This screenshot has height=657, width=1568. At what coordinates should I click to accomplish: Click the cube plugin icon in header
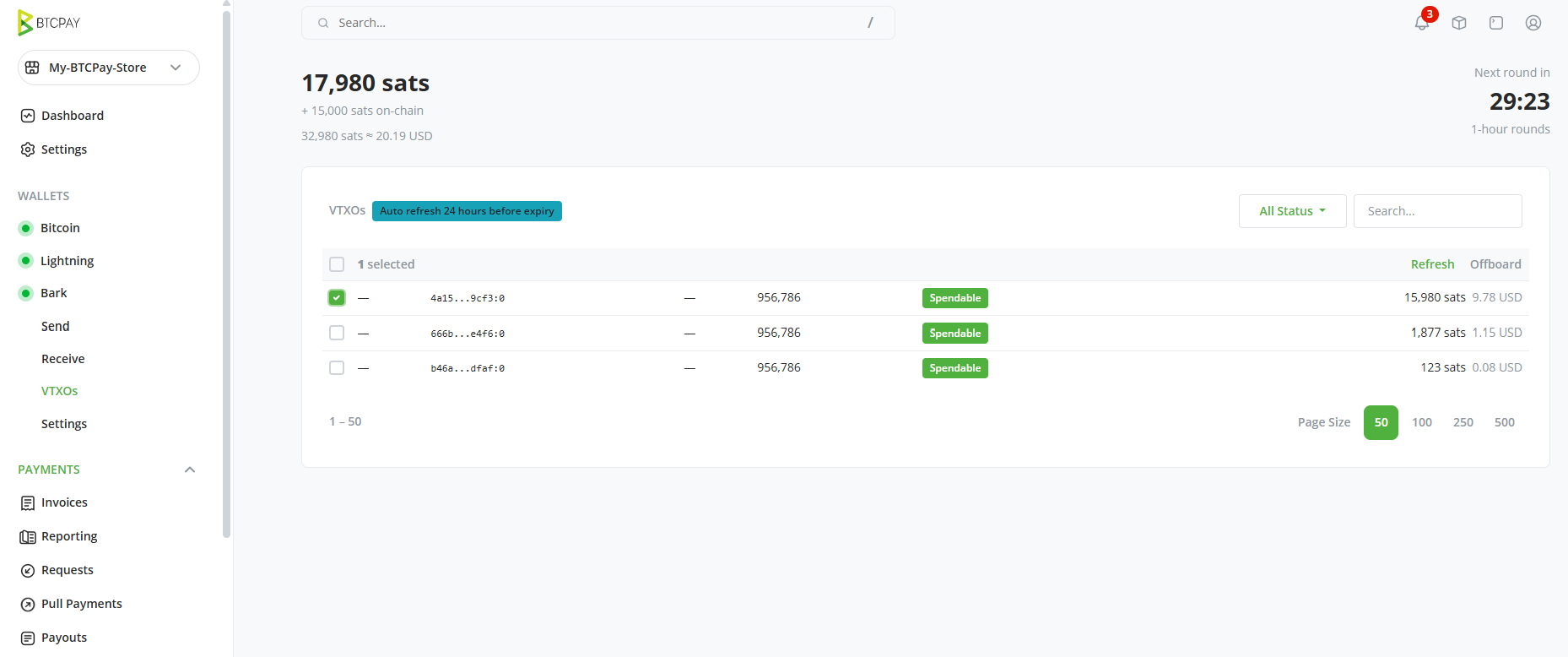1459,23
